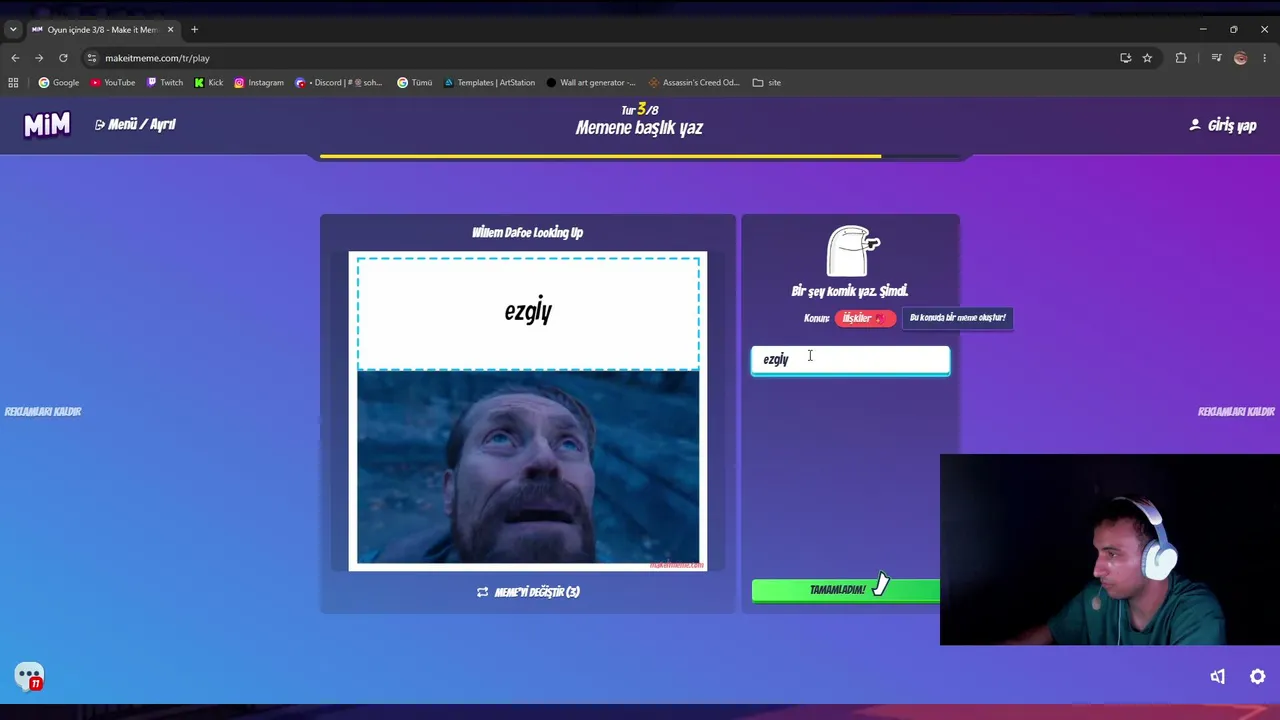The width and height of the screenshot is (1280, 720).
Task: Open the Google bookmark
Action: (59, 83)
